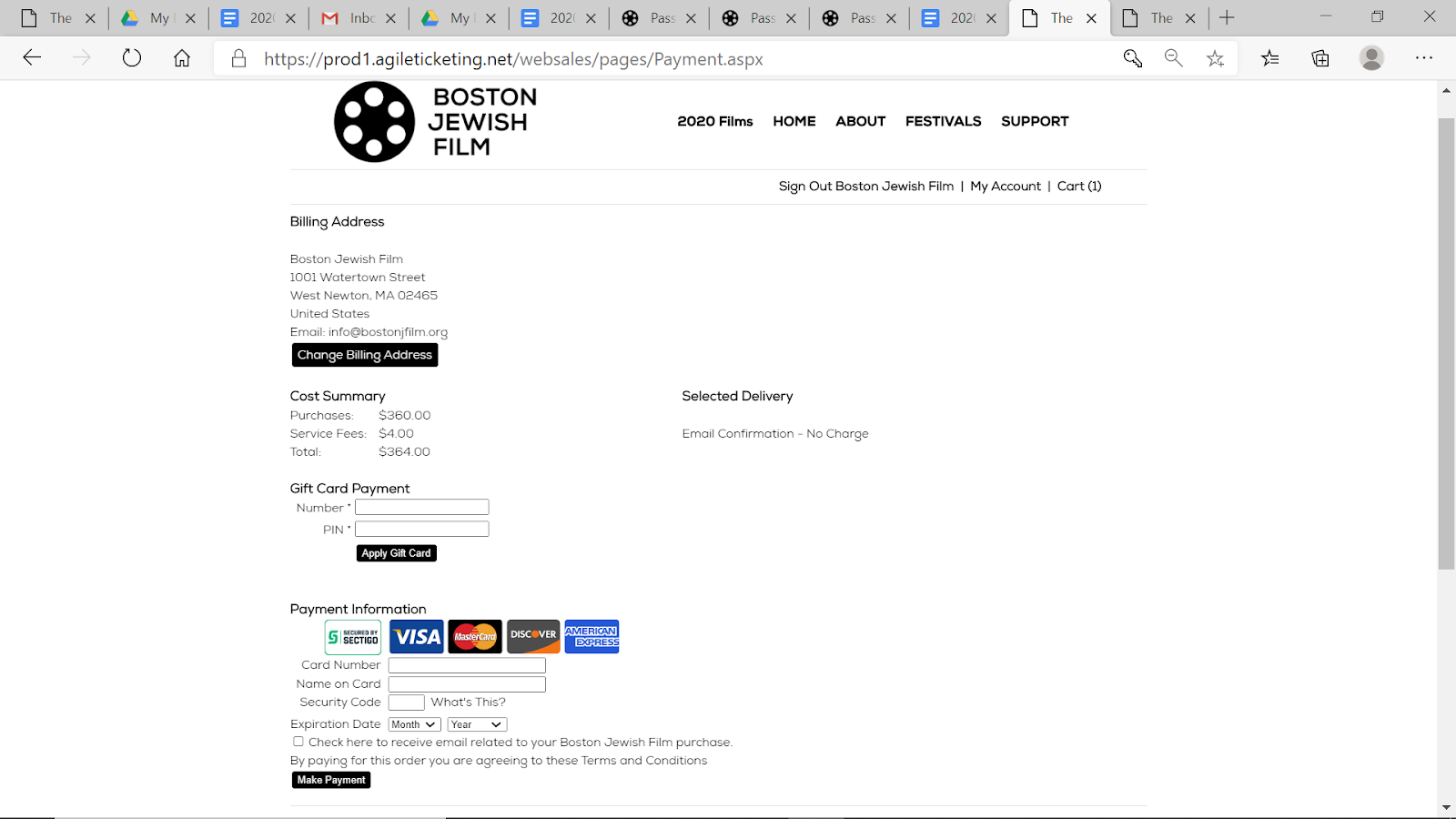Check the receive email opt-in checkbox

298,742
